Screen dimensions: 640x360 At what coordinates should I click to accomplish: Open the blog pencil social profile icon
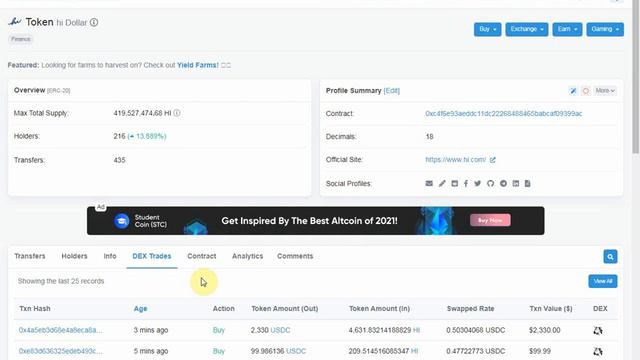442,184
